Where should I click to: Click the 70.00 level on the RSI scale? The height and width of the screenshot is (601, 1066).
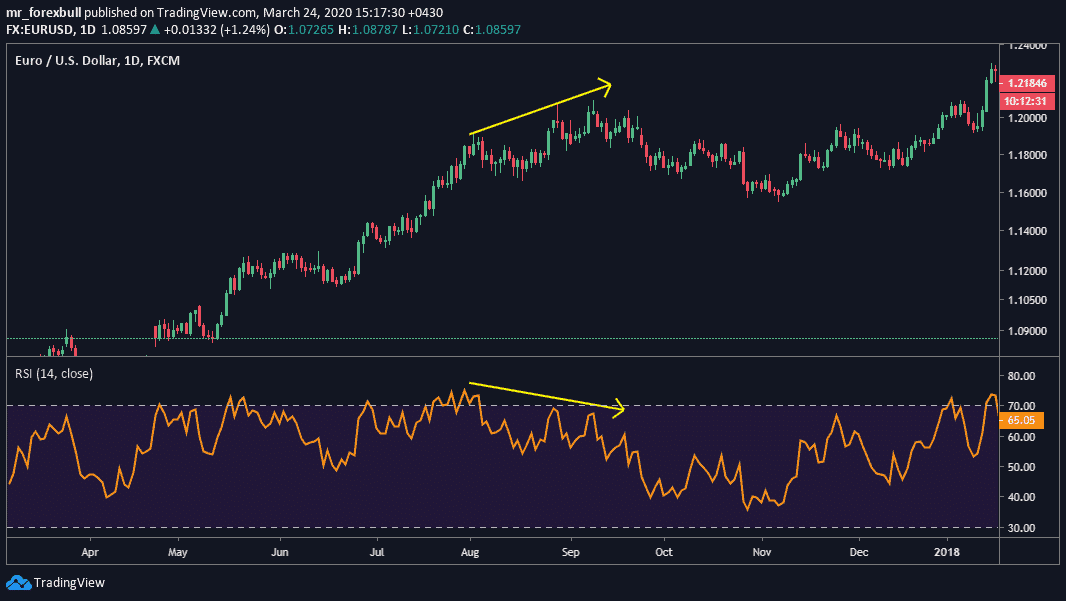pyautogui.click(x=1020, y=406)
